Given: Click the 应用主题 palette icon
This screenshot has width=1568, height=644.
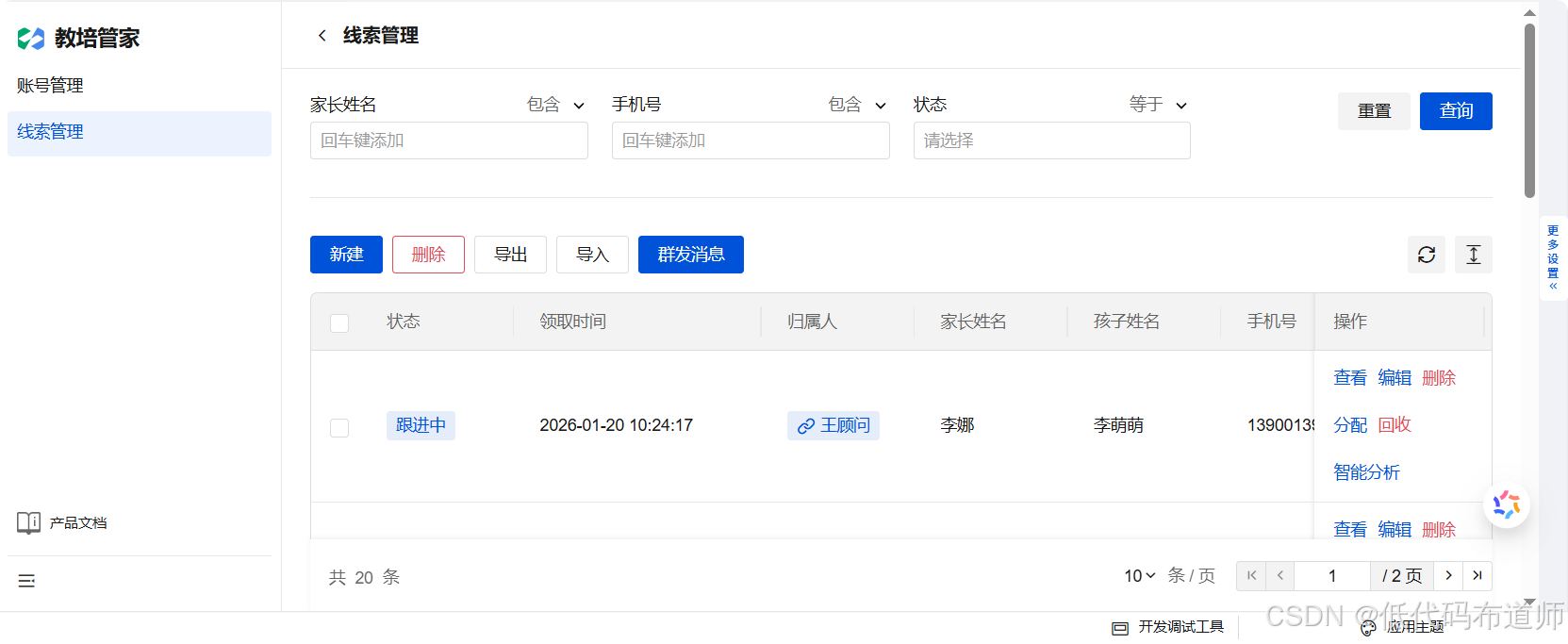Looking at the screenshot, I should click(1368, 628).
